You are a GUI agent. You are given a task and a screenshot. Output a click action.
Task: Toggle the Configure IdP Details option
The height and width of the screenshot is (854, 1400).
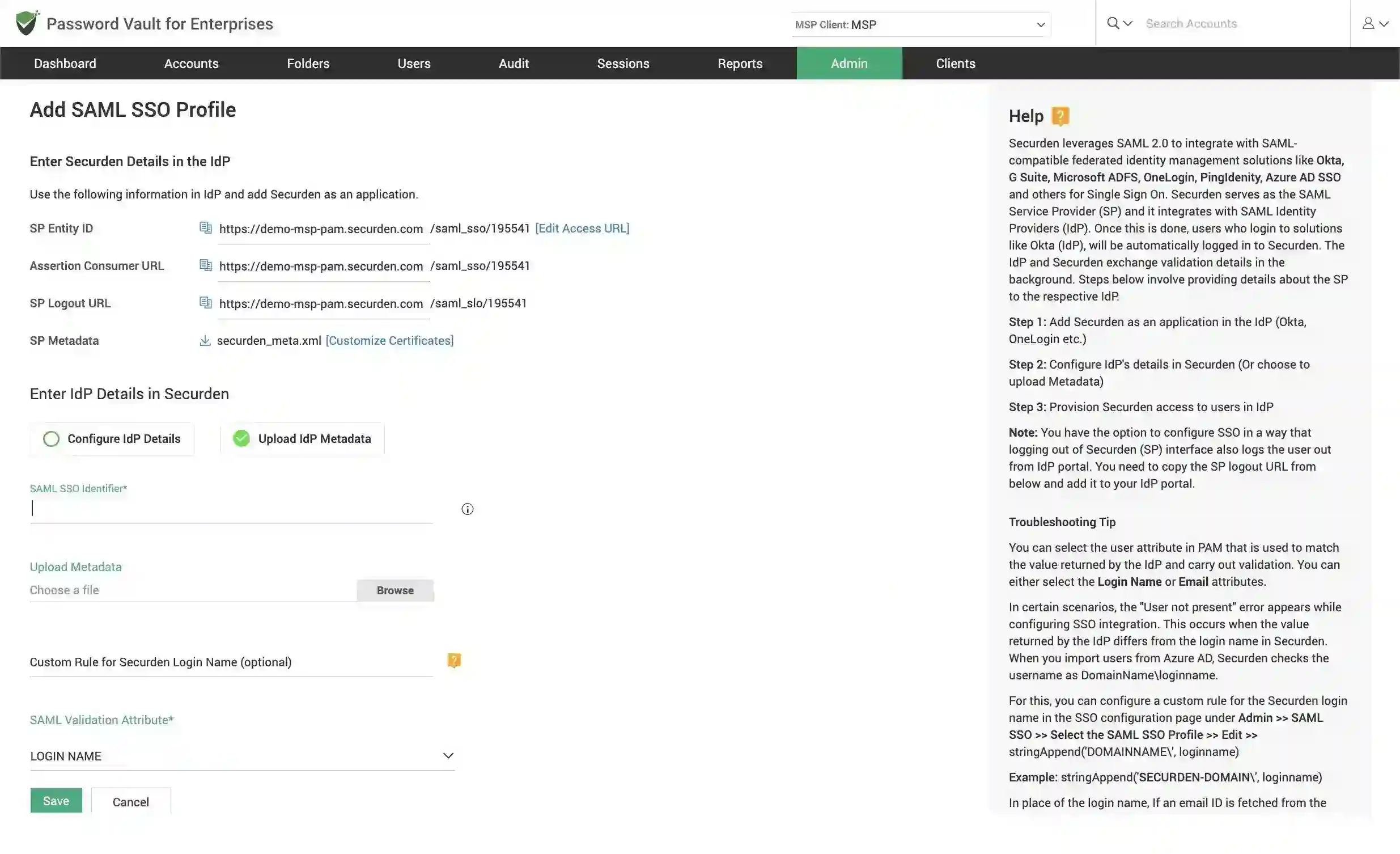tap(51, 439)
